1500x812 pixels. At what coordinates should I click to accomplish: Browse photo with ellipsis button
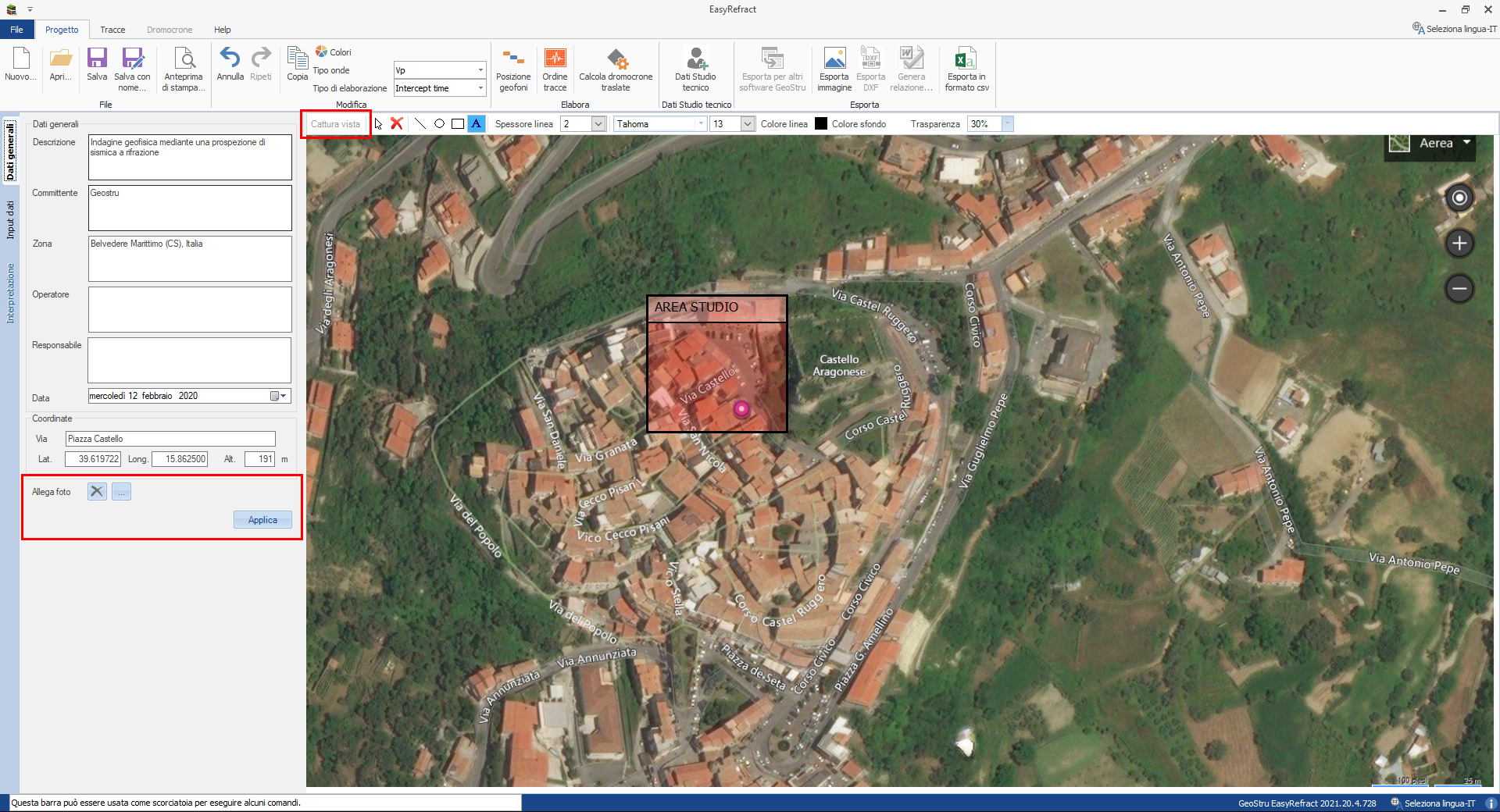click(x=121, y=491)
